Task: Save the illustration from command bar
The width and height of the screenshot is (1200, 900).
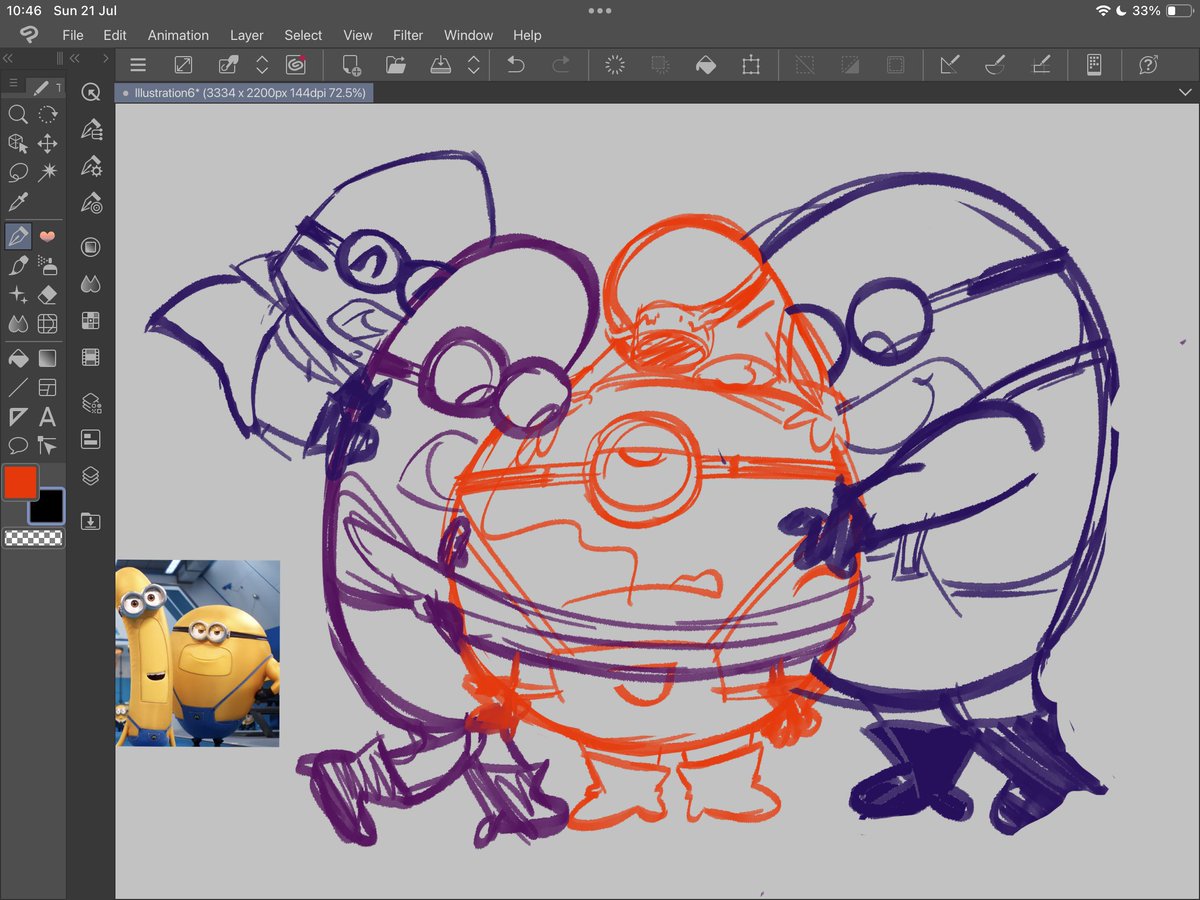Action: [x=441, y=65]
